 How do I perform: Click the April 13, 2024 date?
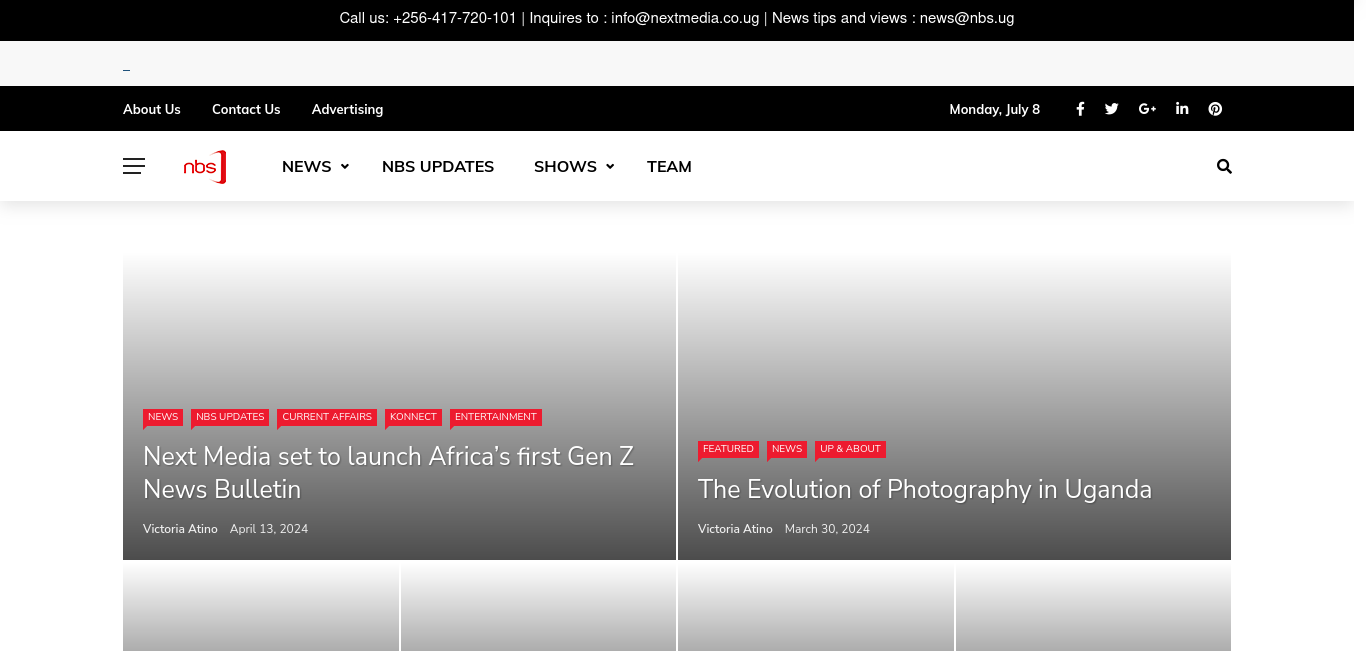(269, 529)
